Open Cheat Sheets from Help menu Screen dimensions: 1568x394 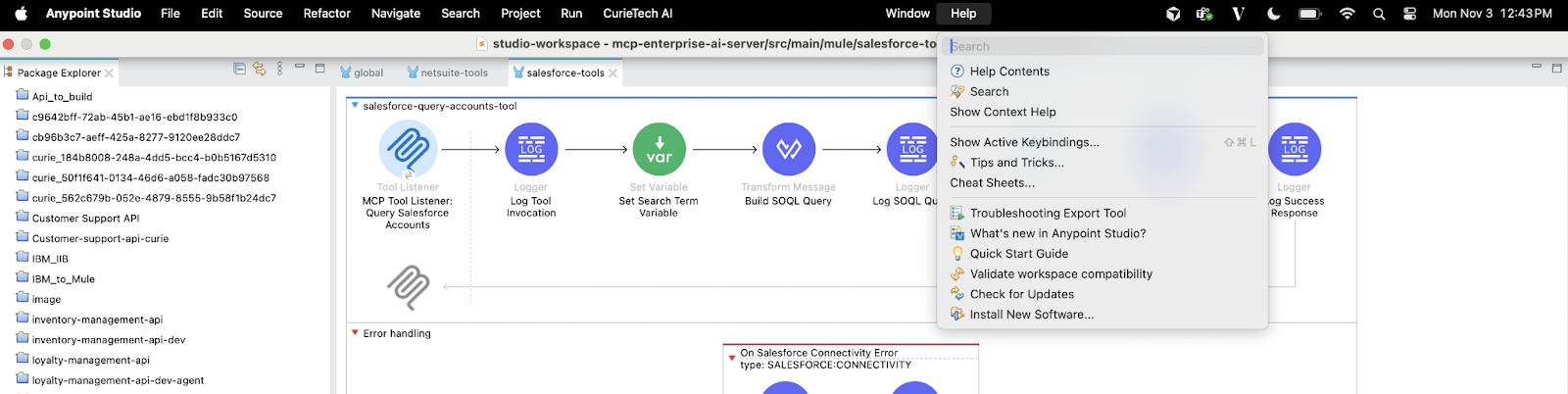992,182
